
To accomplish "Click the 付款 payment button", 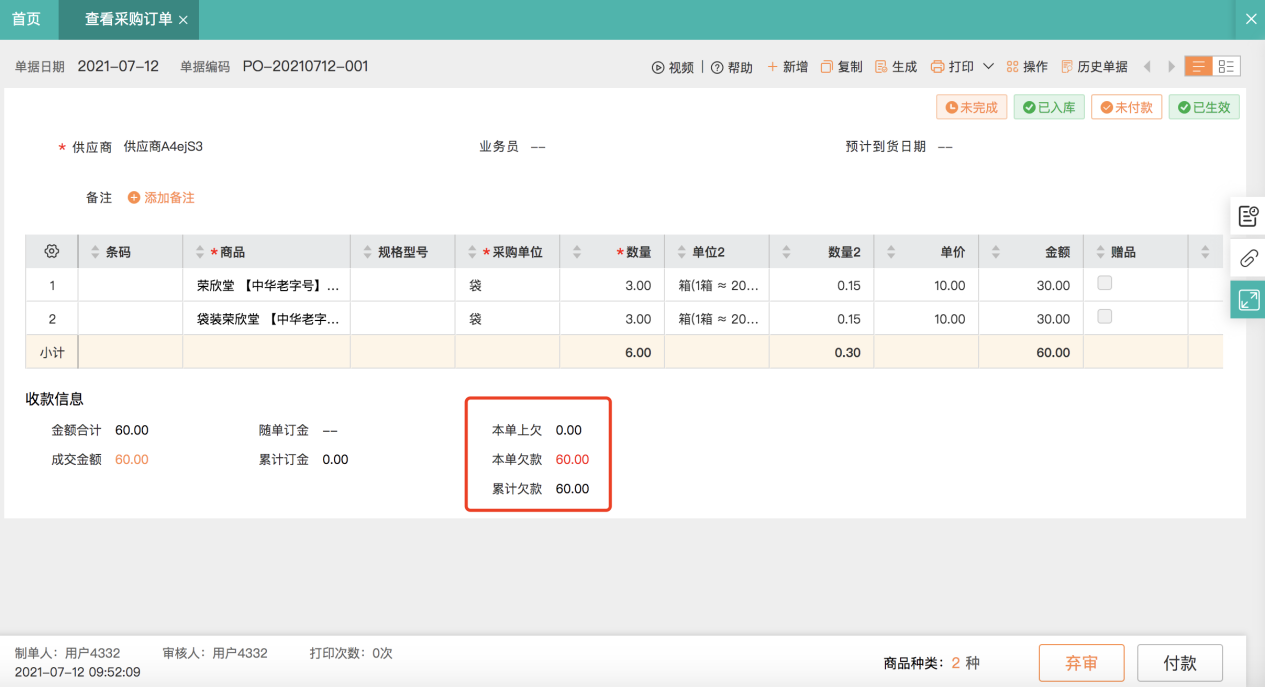I will [1180, 663].
